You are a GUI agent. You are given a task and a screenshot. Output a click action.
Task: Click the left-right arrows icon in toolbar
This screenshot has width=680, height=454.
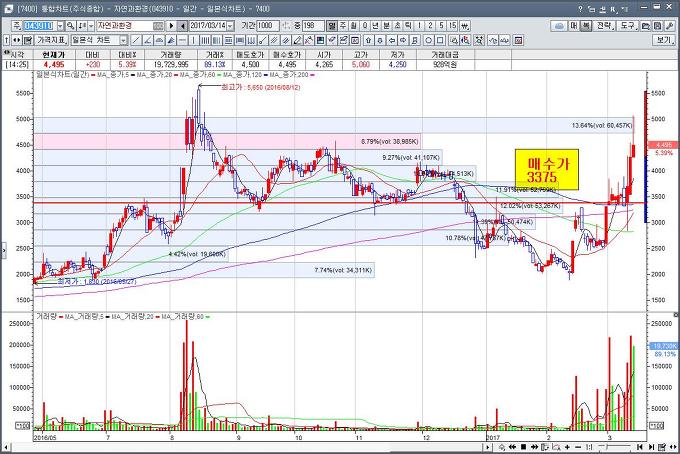[x=16, y=40]
